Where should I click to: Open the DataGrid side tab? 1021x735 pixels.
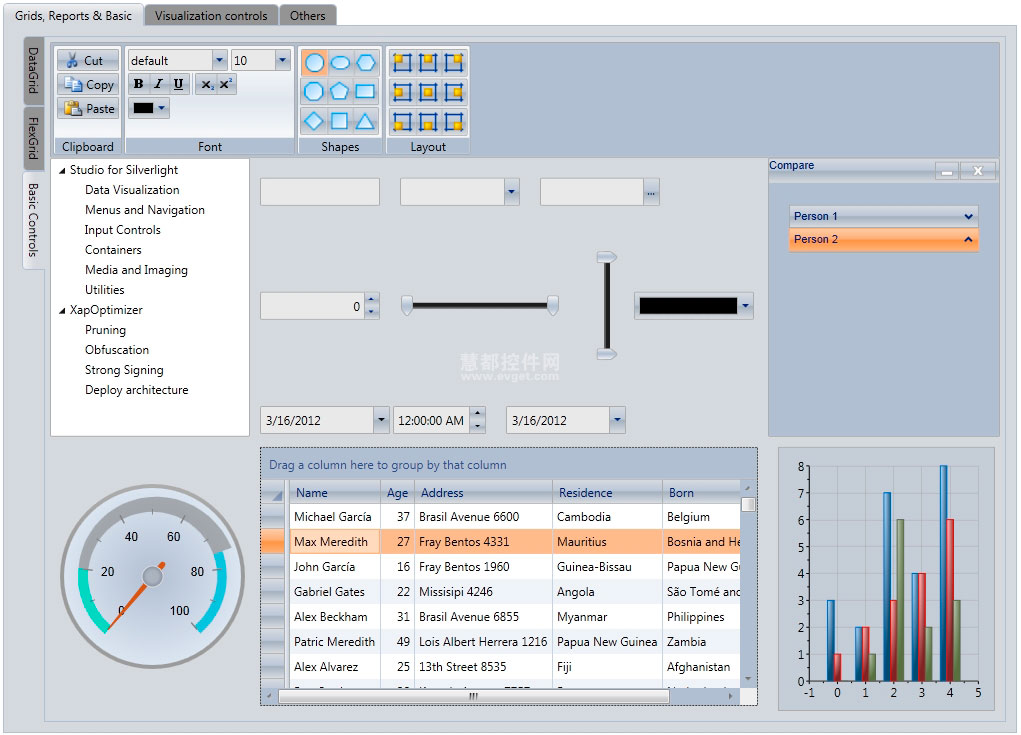point(33,70)
